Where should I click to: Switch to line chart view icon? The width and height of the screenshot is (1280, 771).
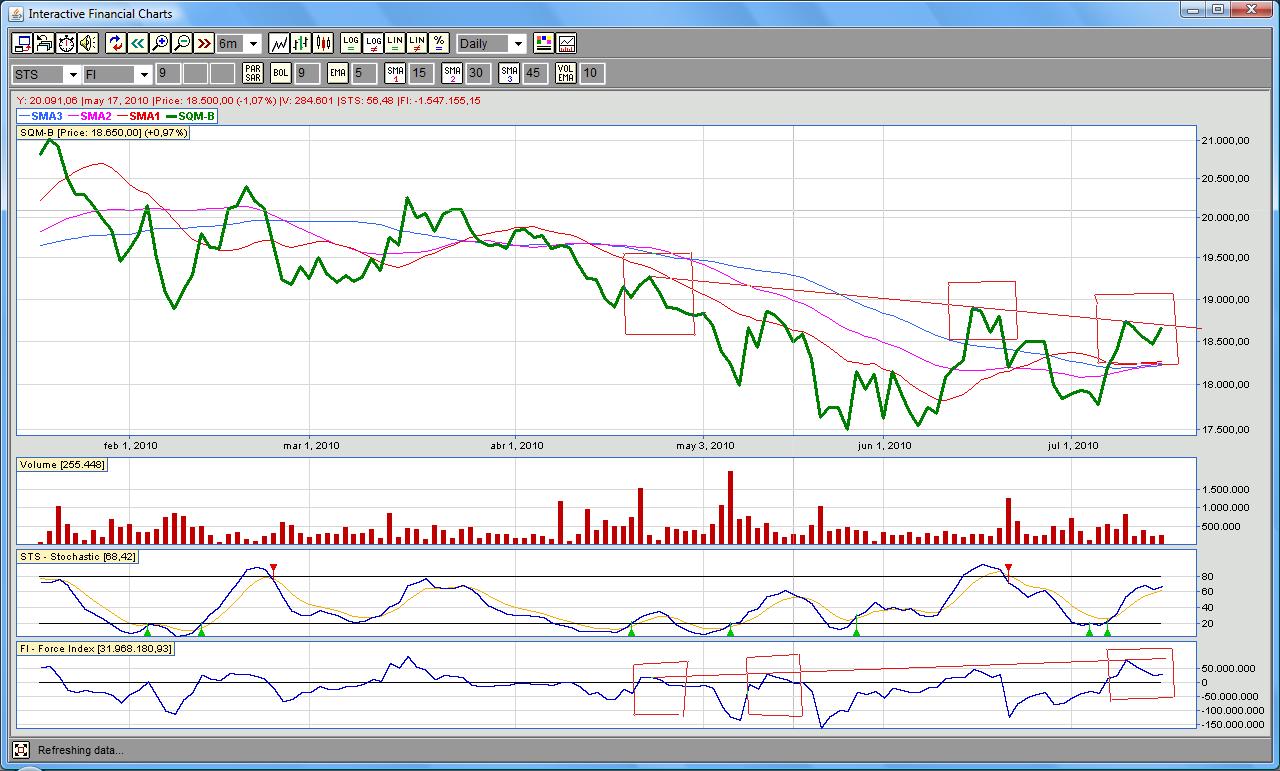[x=279, y=43]
